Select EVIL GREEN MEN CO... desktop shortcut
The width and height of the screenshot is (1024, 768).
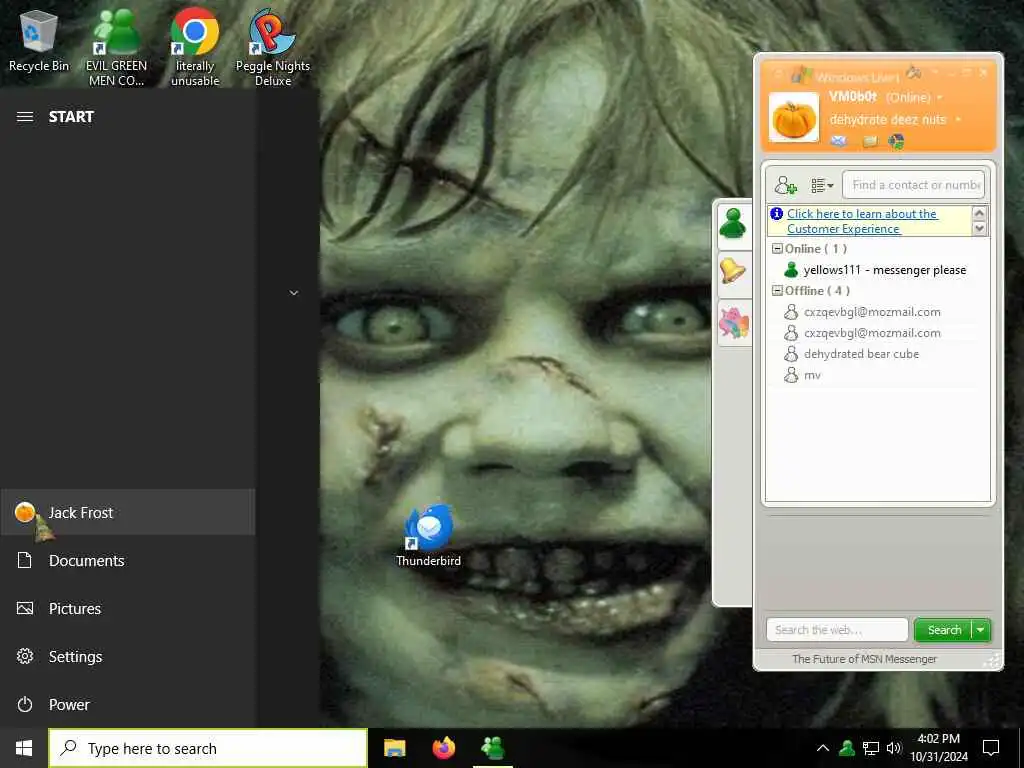coord(116,48)
